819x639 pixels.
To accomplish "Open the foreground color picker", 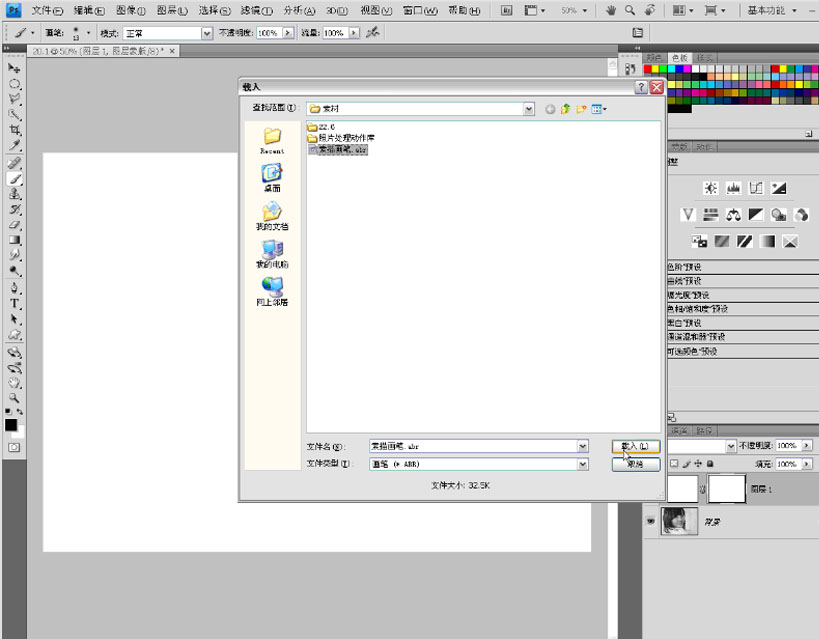I will [10, 425].
